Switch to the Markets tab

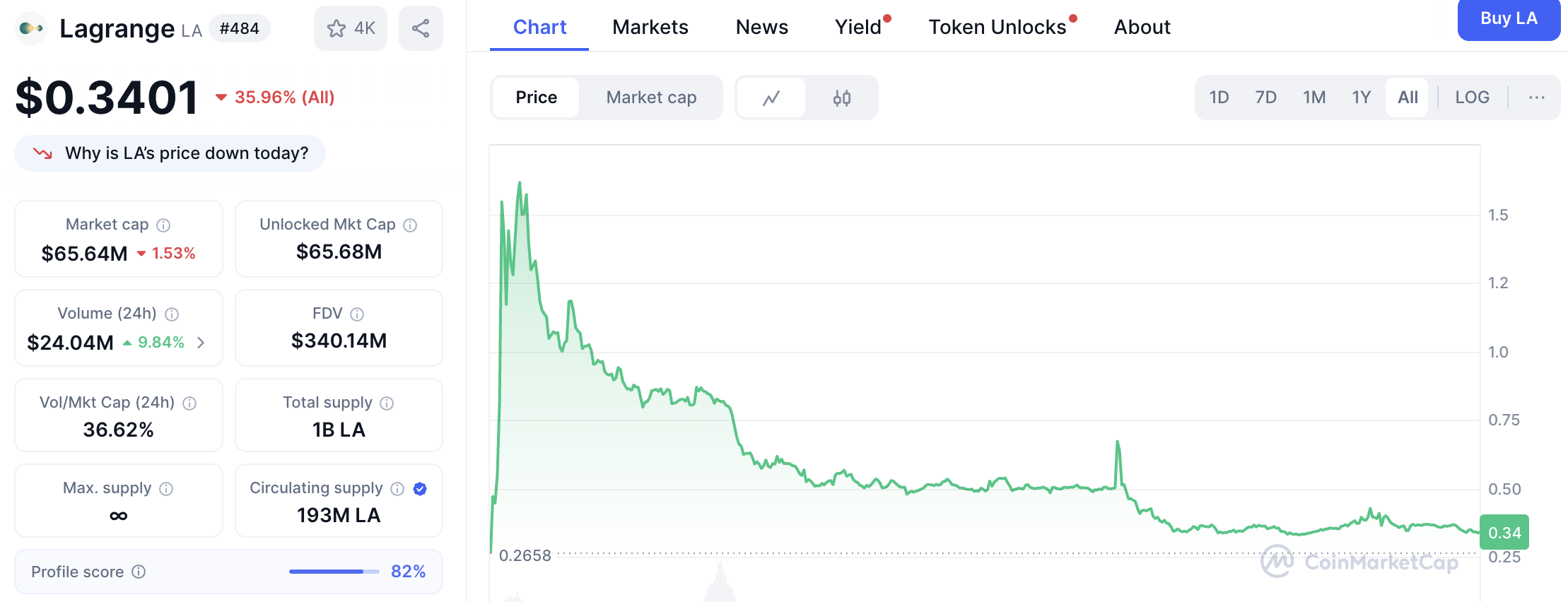[650, 27]
